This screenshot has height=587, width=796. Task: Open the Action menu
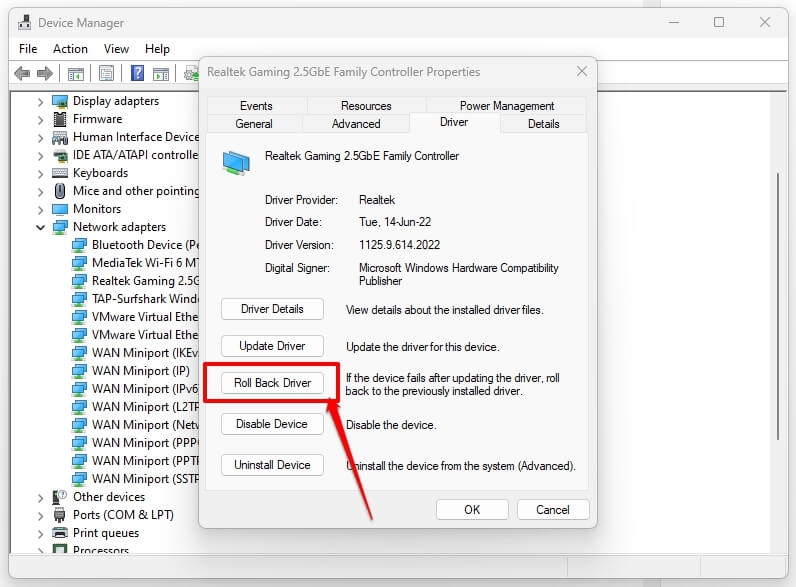coord(70,49)
